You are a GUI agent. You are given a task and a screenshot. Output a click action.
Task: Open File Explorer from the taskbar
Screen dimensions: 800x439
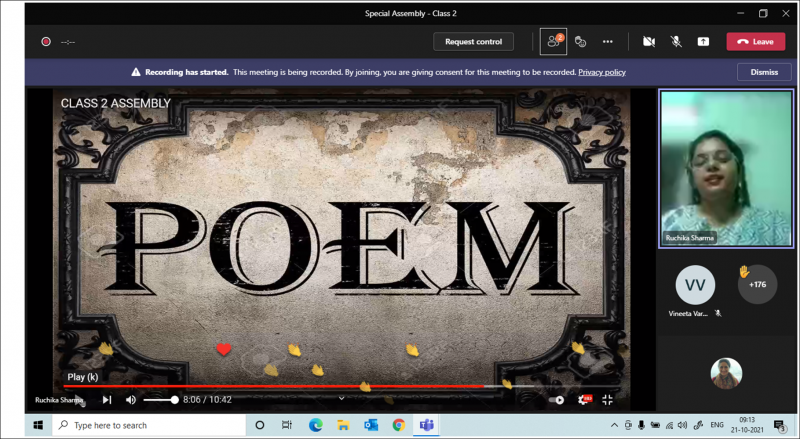(x=343, y=425)
